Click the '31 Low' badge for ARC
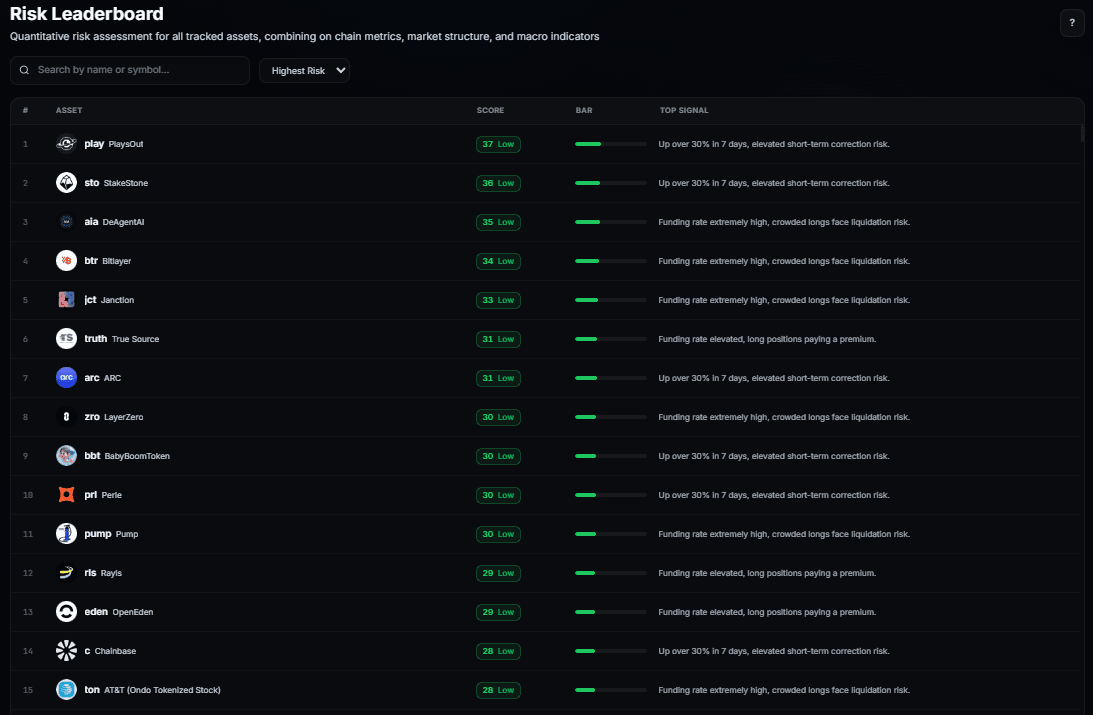Image resolution: width=1093 pixels, height=715 pixels. 498,378
